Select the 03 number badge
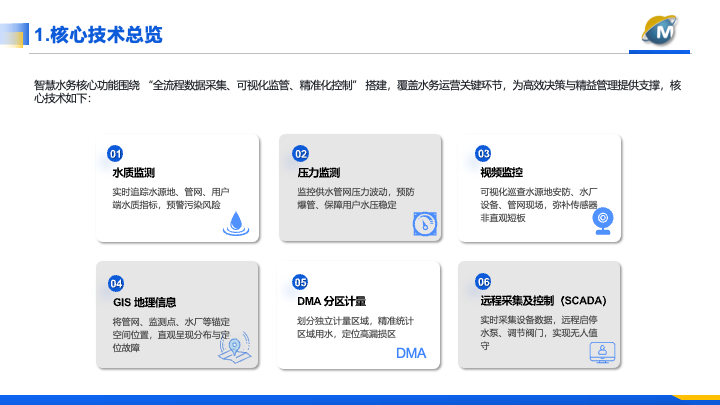 [483, 153]
